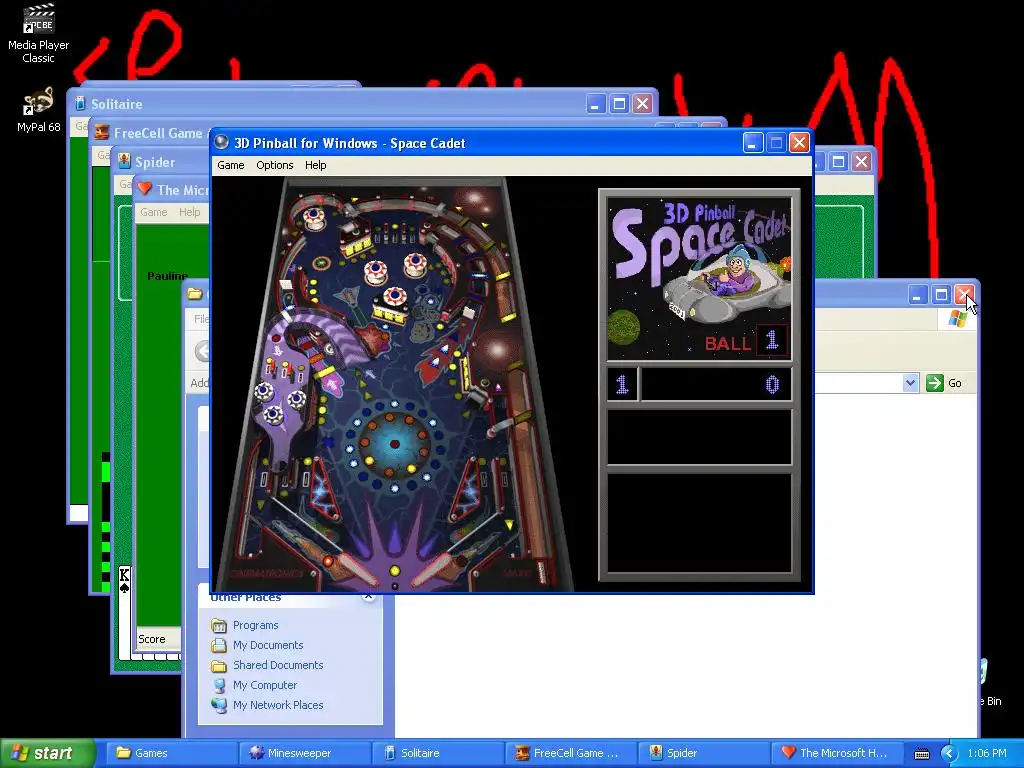Screen dimensions: 1024x768
Task: Open My Computer in Other Places
Action: point(264,685)
